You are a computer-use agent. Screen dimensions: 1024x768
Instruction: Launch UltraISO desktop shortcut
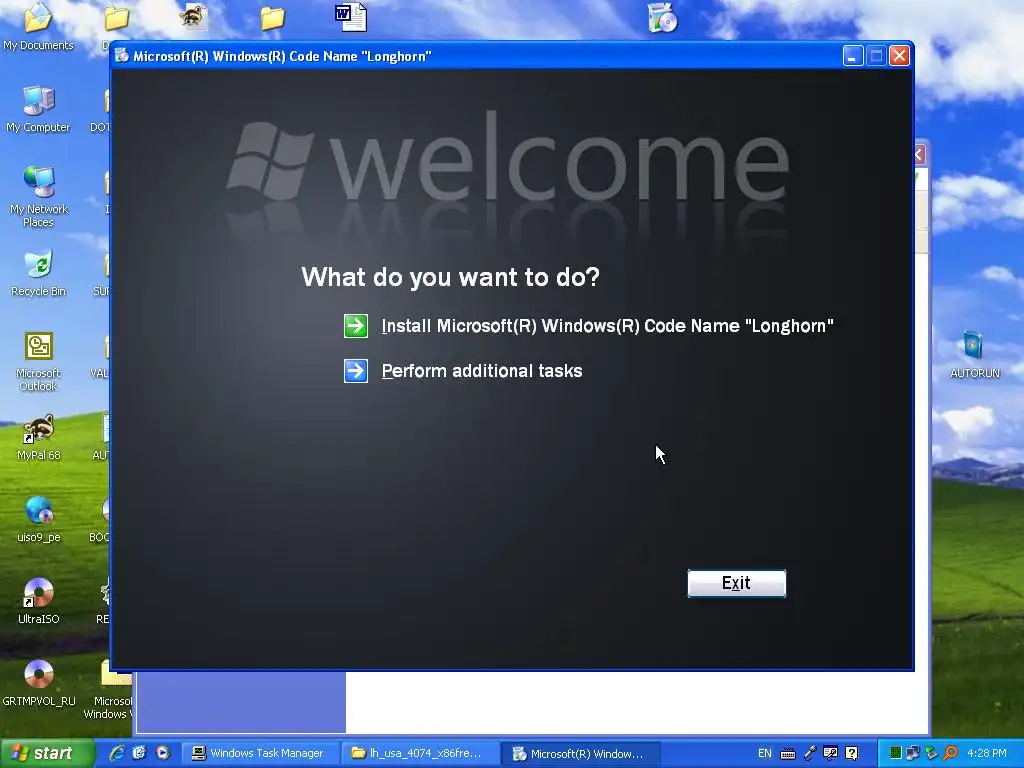(x=38, y=601)
